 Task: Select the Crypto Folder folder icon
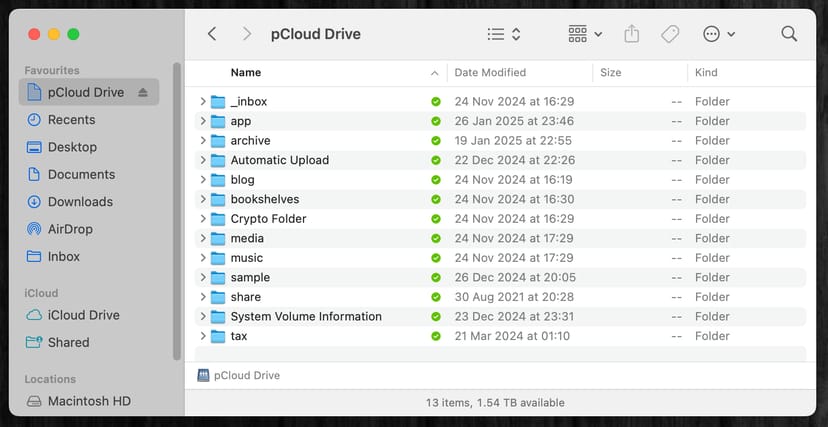coord(218,219)
